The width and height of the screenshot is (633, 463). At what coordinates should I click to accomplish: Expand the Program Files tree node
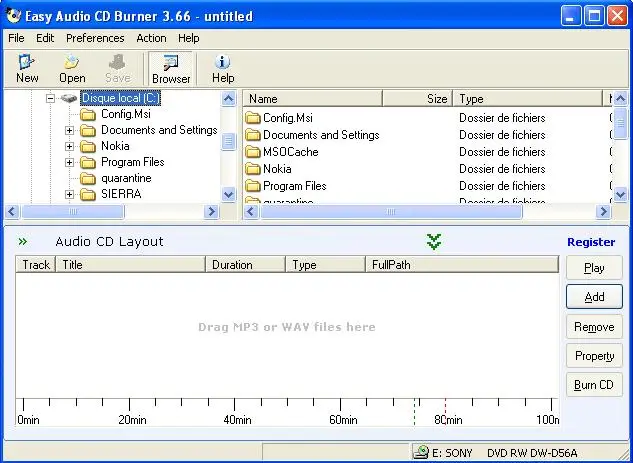69,162
